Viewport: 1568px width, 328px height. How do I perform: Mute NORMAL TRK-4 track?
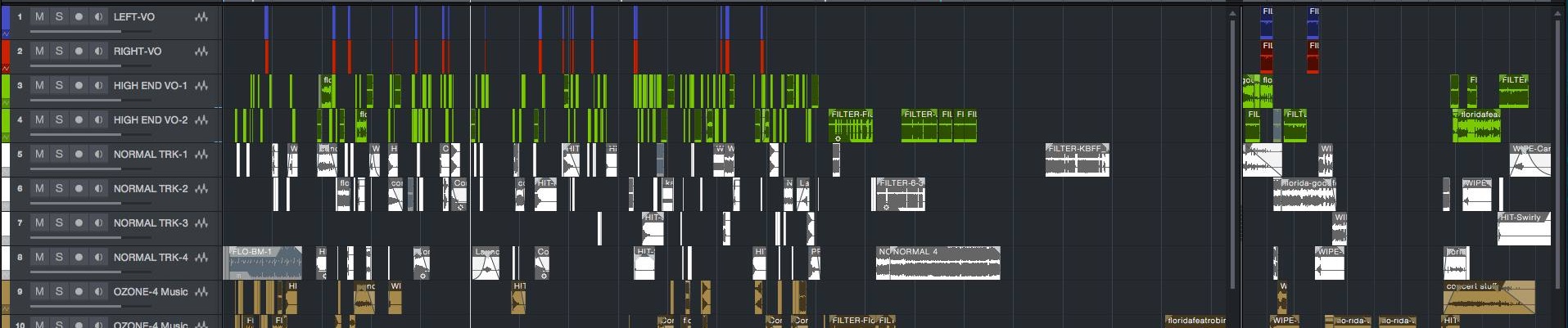[39, 257]
